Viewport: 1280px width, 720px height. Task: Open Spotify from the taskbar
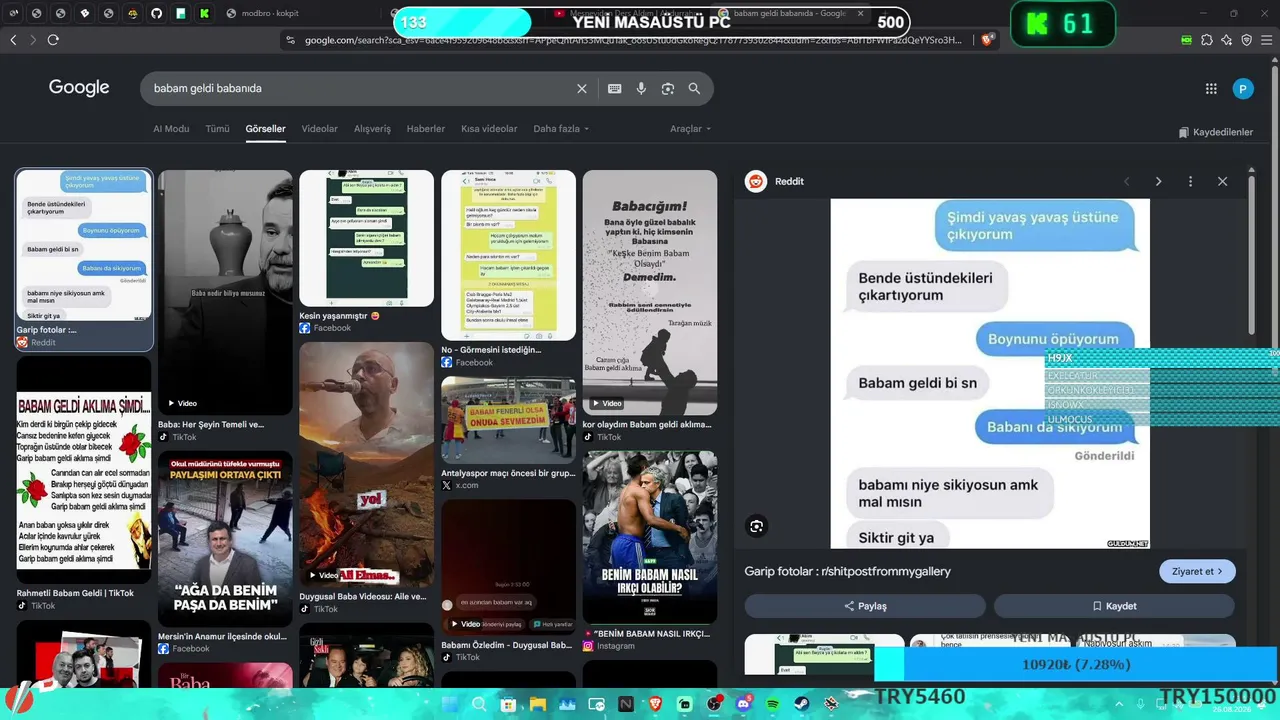773,704
